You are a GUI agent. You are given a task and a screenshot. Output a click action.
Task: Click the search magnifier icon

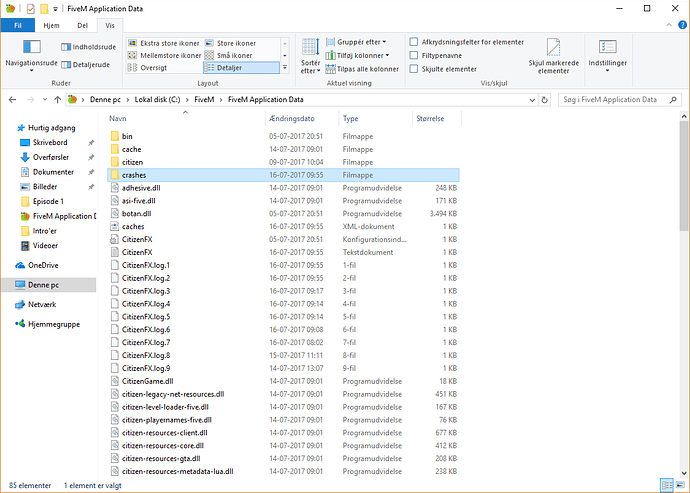click(x=673, y=100)
